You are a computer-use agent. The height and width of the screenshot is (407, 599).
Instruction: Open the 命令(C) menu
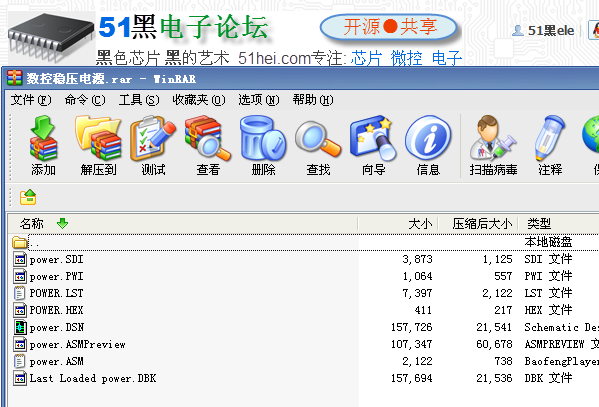pyautogui.click(x=85, y=100)
